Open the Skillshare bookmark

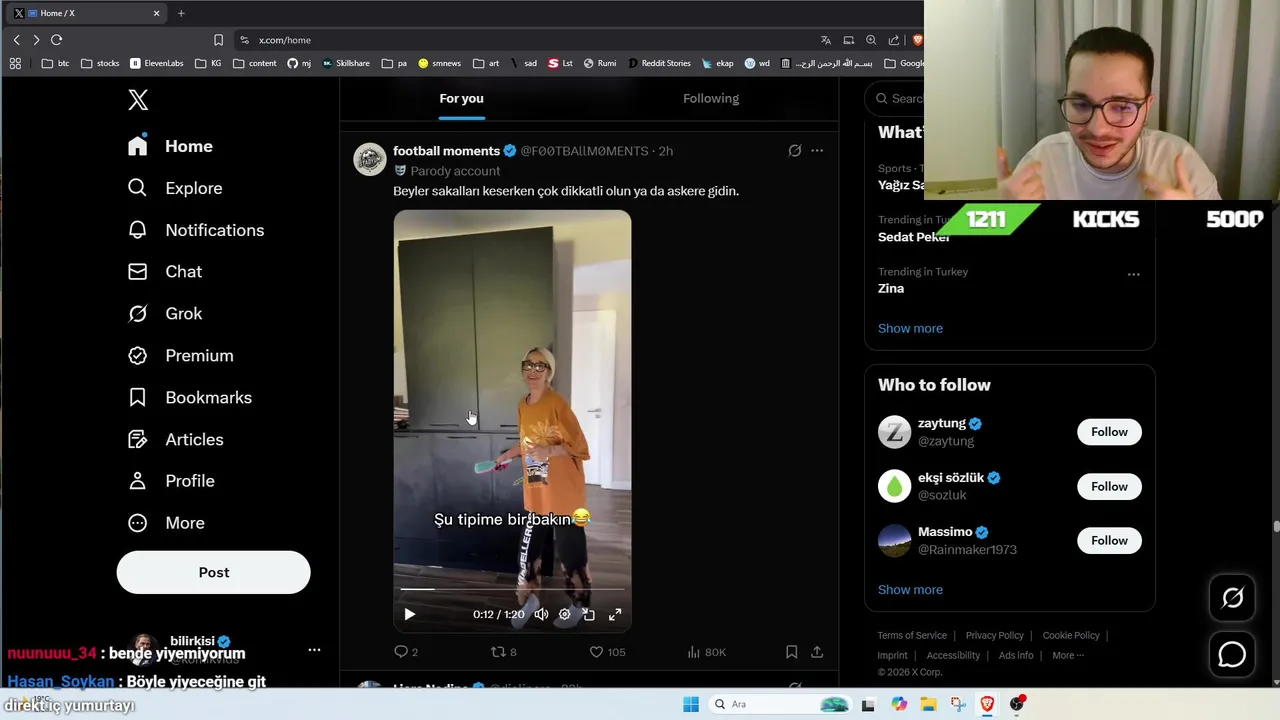(346, 63)
